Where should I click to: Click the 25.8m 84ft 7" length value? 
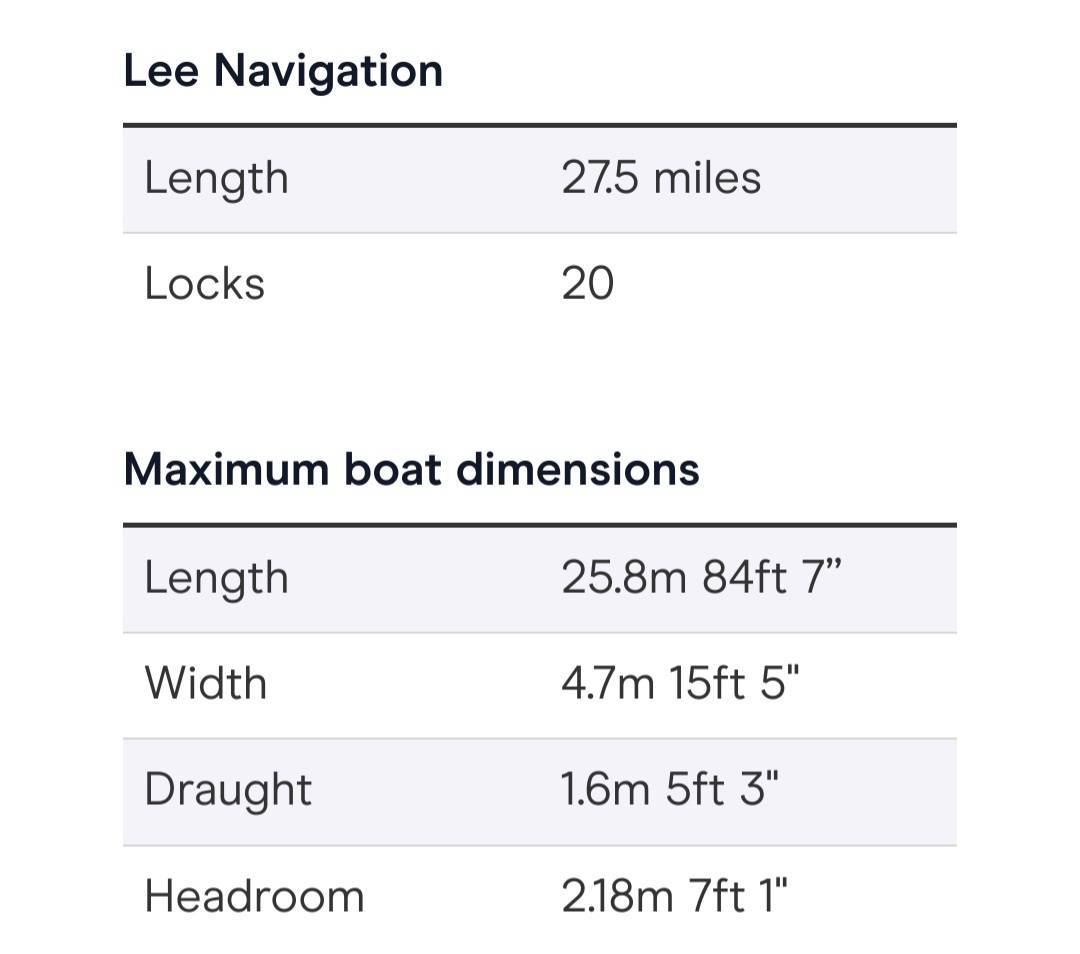tap(701, 577)
